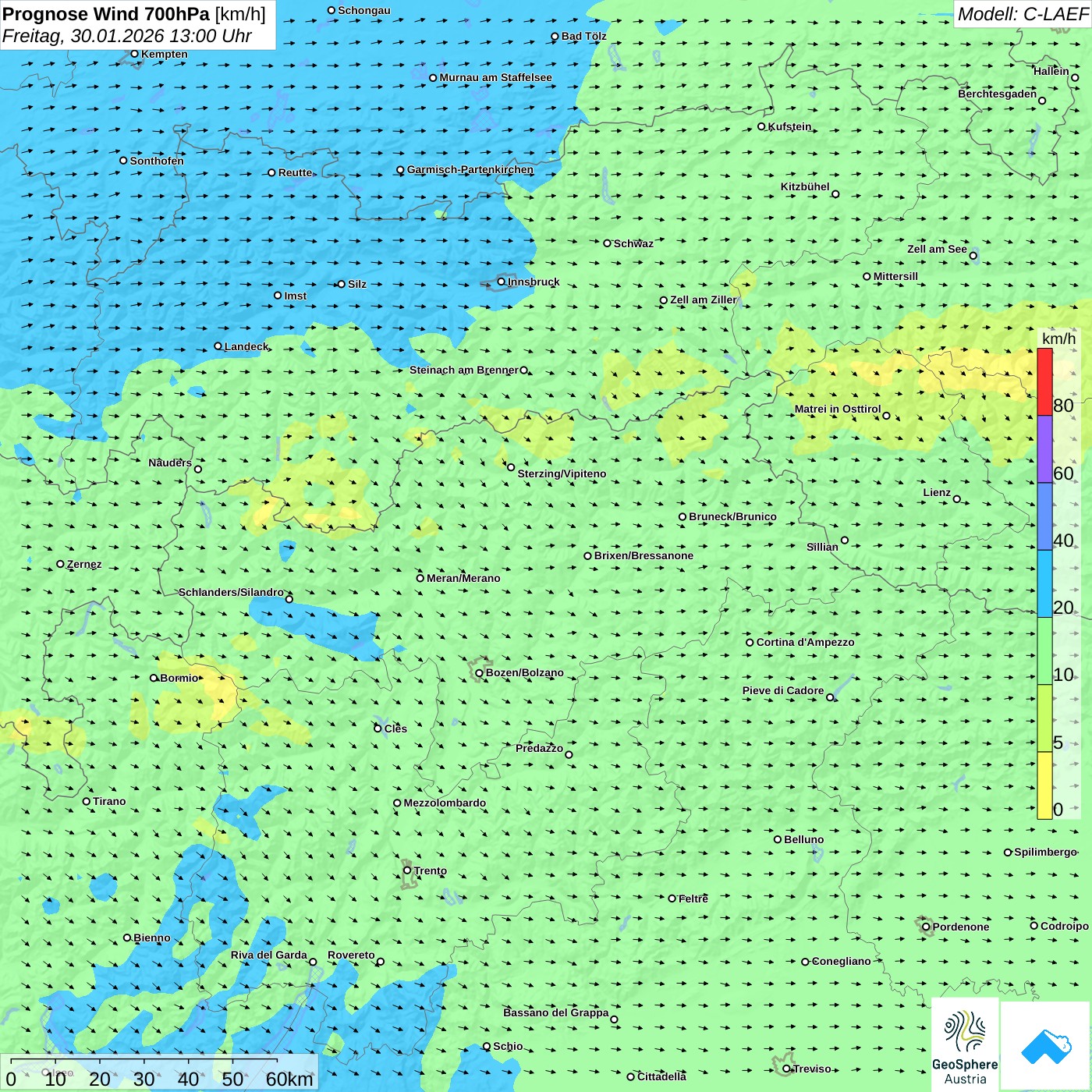Image resolution: width=1092 pixels, height=1092 pixels.
Task: Click the Schongau label
Action: coord(364,10)
